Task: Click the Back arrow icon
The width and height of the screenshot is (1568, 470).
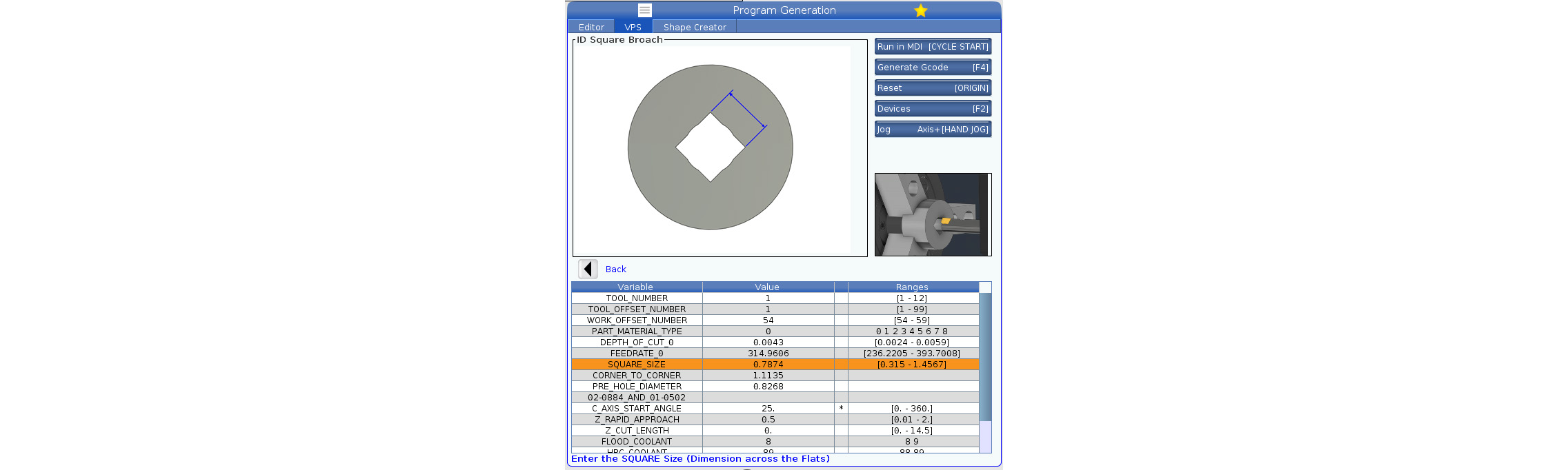Action: click(x=588, y=269)
